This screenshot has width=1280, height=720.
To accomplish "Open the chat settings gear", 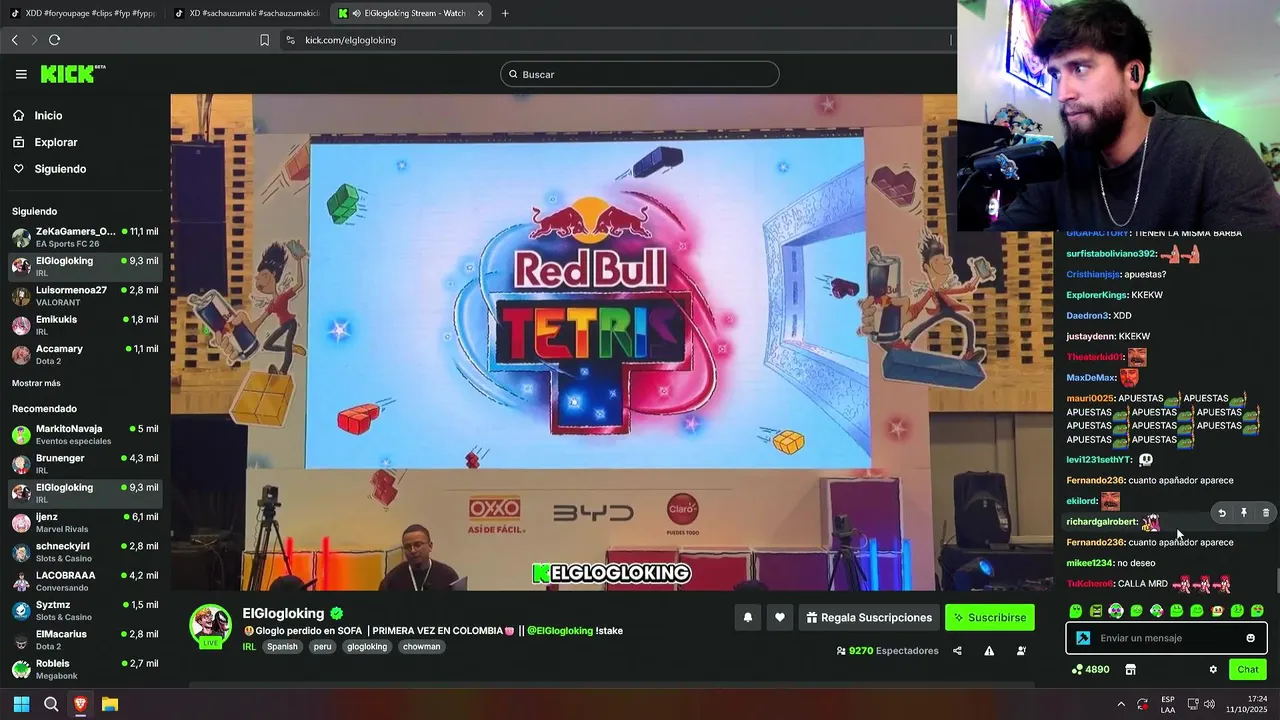I will click(1213, 670).
